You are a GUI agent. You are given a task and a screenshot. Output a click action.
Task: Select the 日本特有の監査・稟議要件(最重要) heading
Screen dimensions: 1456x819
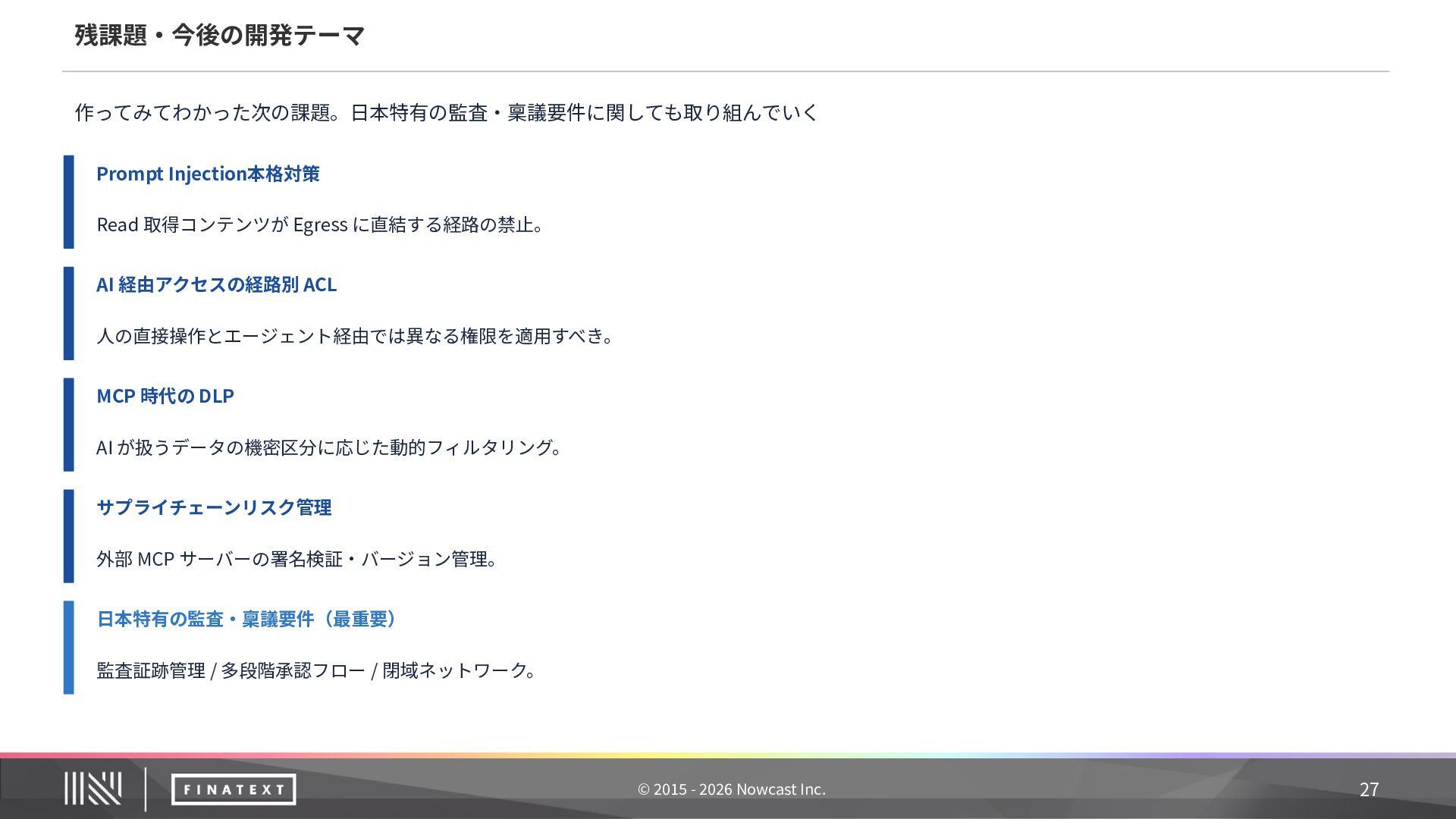click(x=247, y=619)
